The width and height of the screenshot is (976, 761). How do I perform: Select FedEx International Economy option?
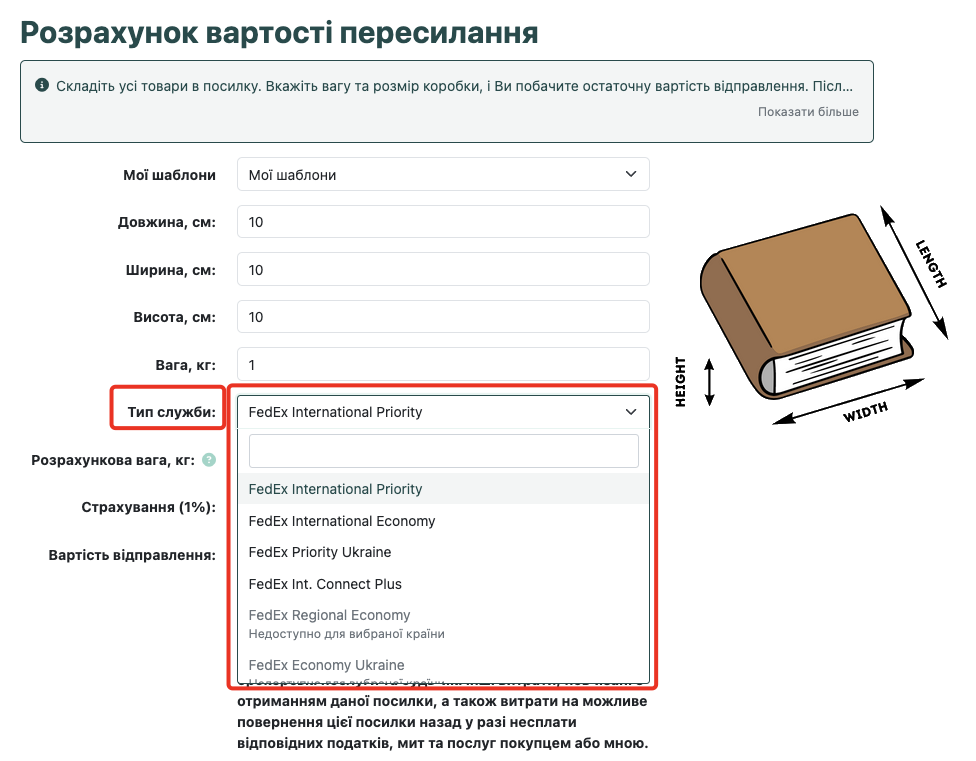443,521
